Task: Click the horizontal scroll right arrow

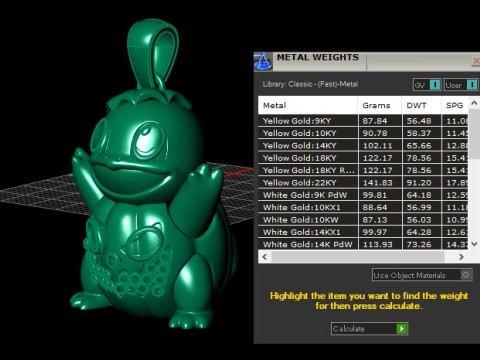Action: [461, 257]
